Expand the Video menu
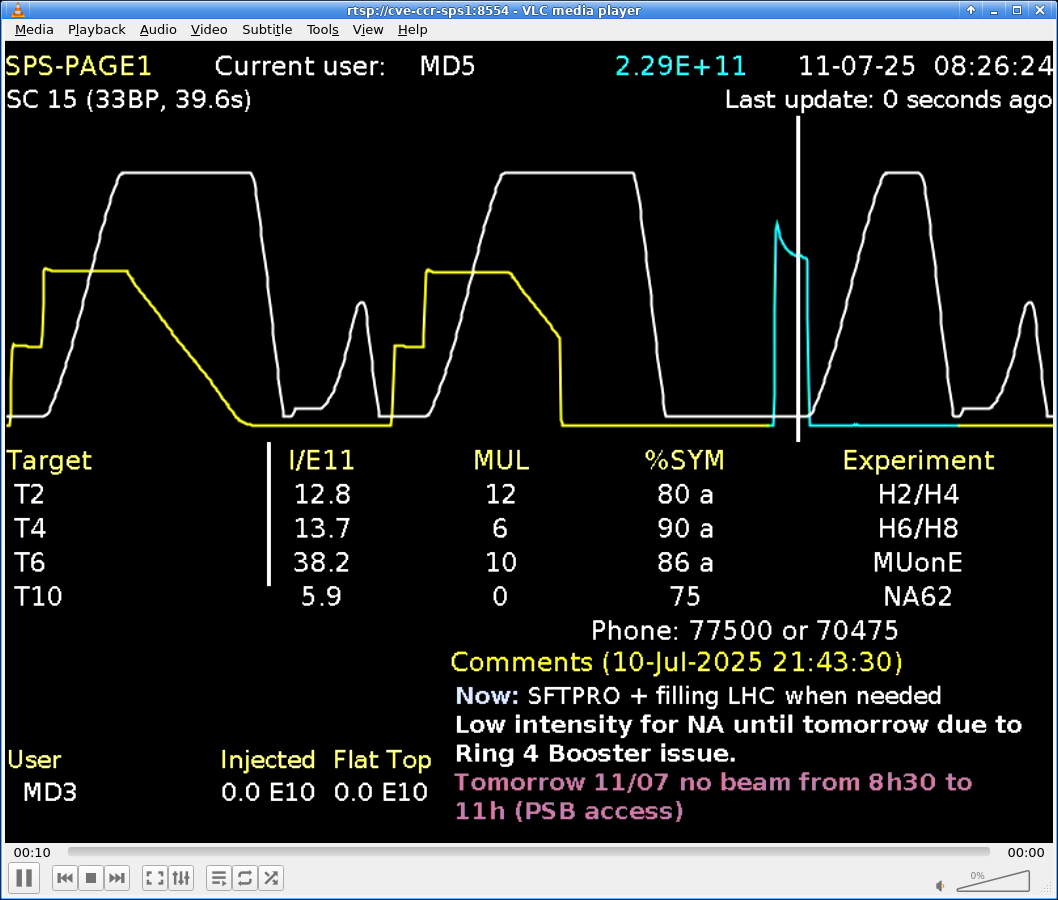1058x900 pixels. tap(209, 30)
